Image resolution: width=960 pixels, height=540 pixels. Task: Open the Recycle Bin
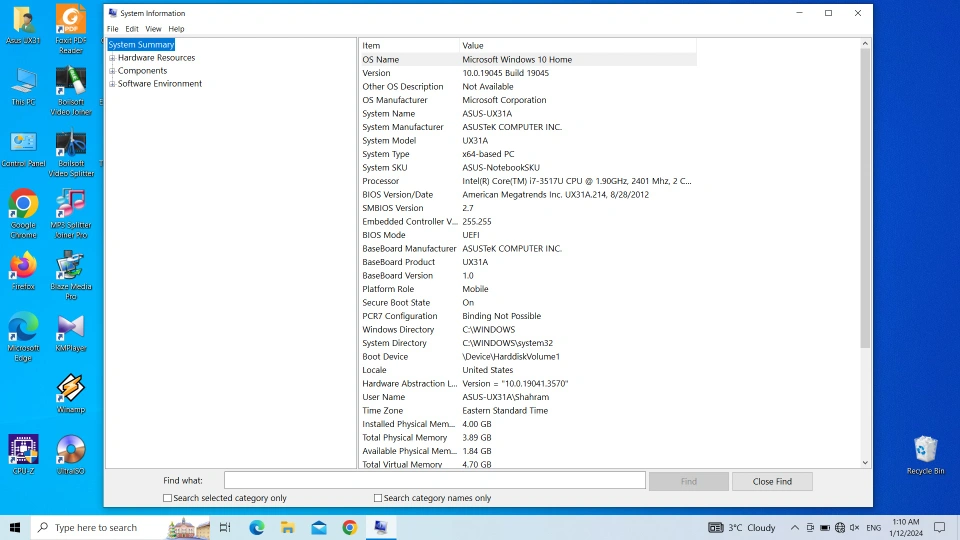click(925, 455)
